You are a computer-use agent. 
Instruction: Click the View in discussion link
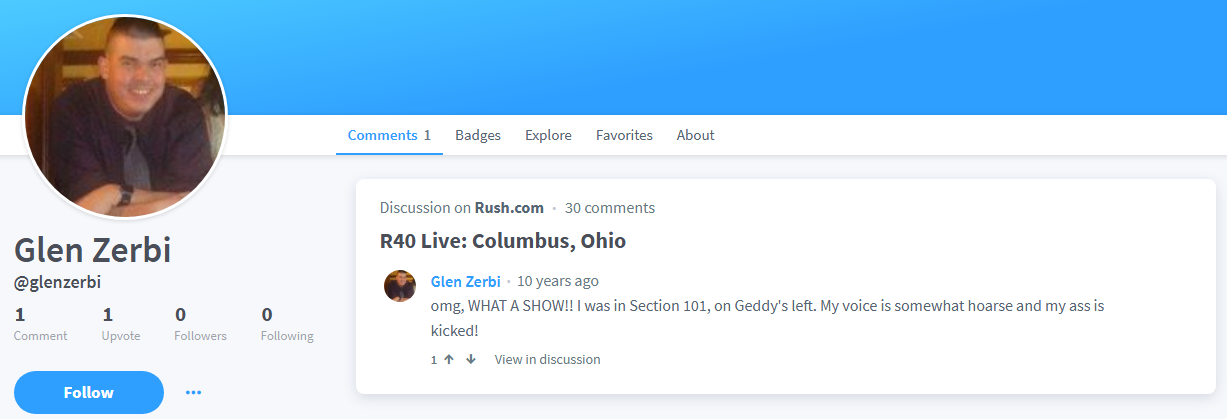(x=547, y=359)
